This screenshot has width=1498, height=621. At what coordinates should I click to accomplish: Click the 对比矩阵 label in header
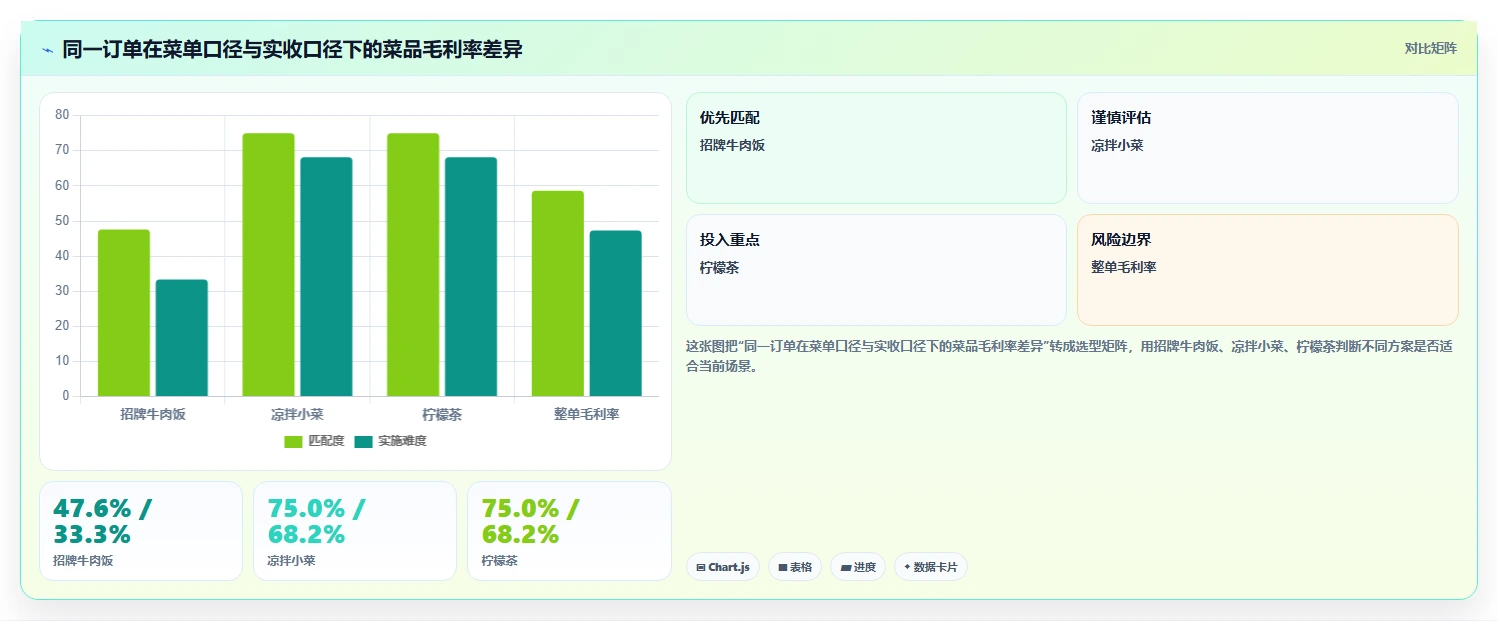(x=1430, y=48)
